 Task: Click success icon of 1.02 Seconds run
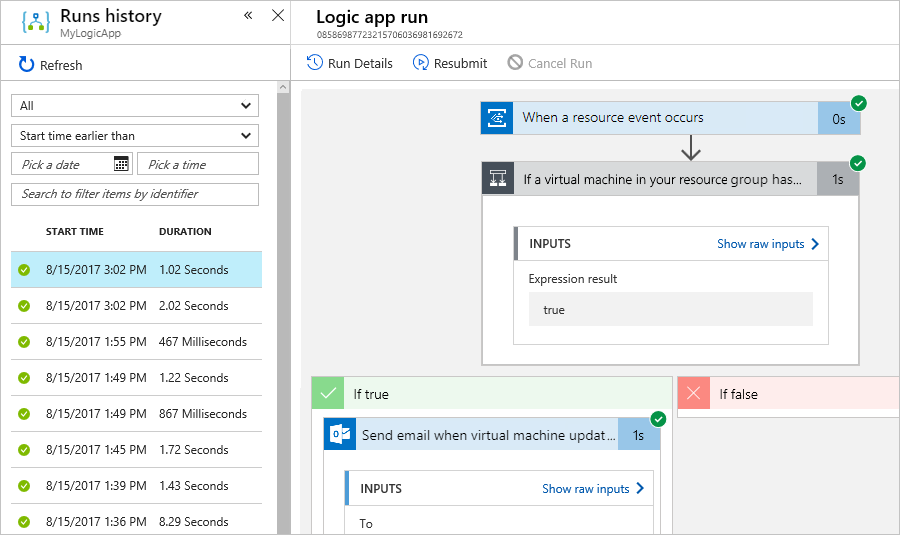pos(24,270)
